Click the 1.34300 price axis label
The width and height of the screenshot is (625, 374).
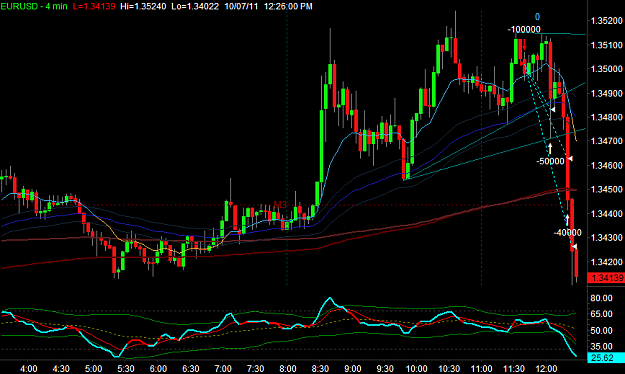click(x=607, y=238)
